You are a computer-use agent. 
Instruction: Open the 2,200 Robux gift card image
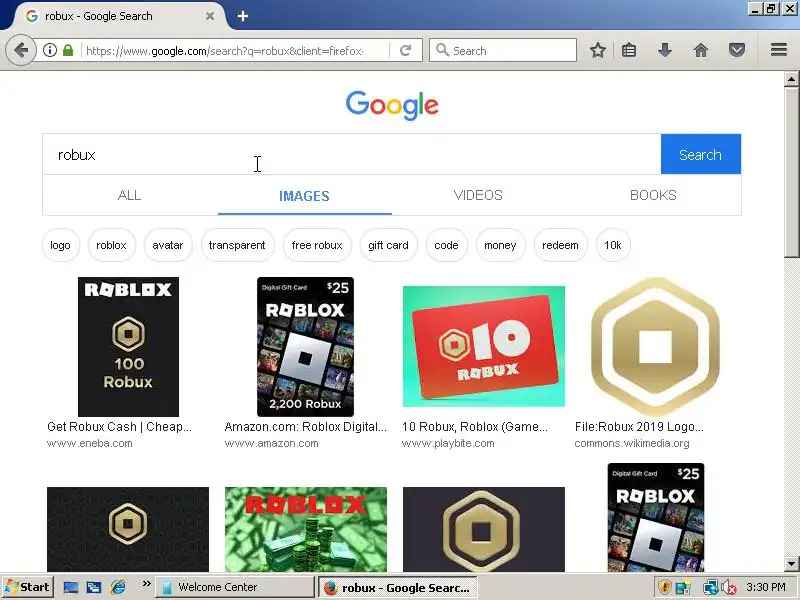point(305,347)
